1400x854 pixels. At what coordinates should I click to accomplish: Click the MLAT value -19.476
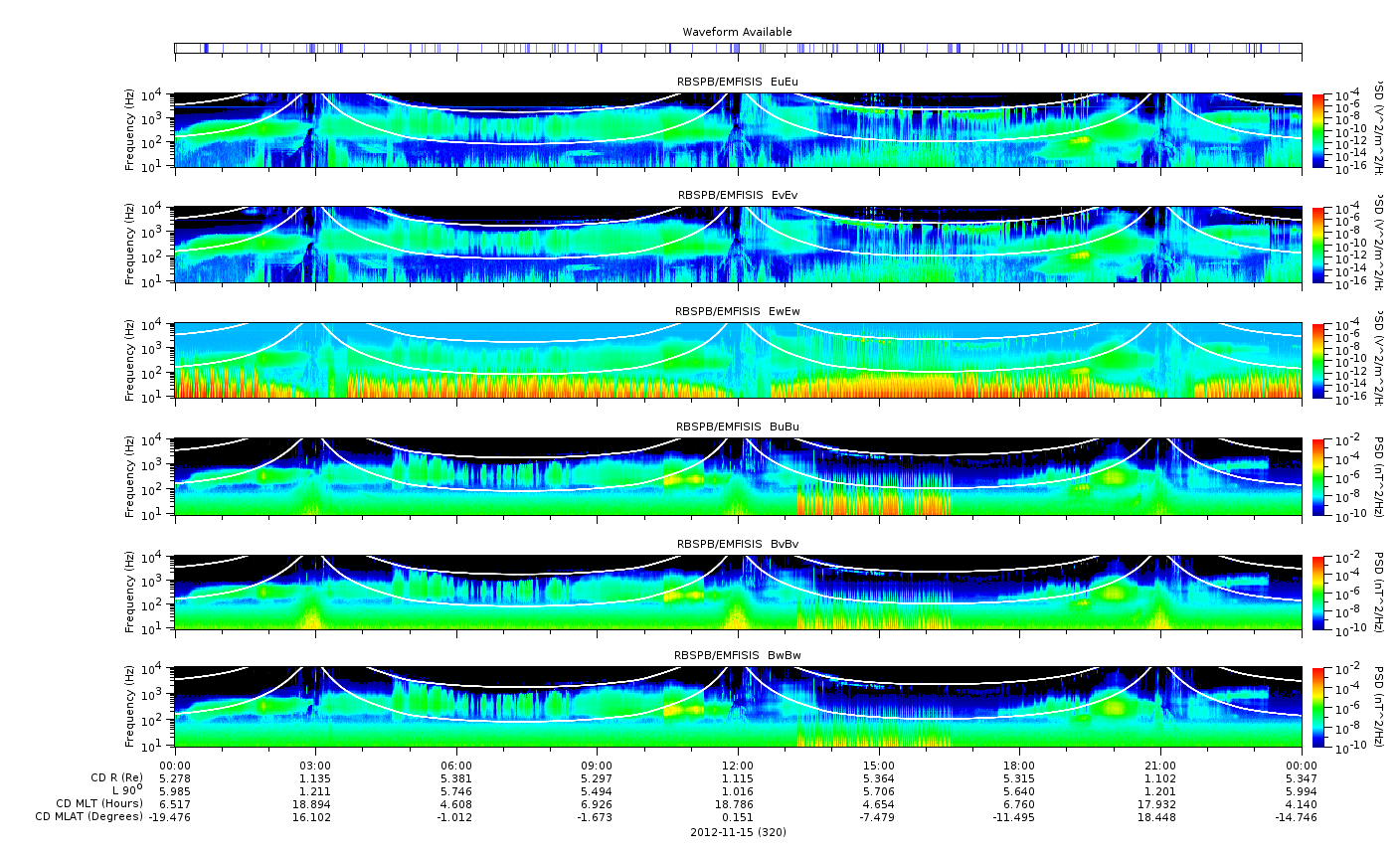[168, 817]
